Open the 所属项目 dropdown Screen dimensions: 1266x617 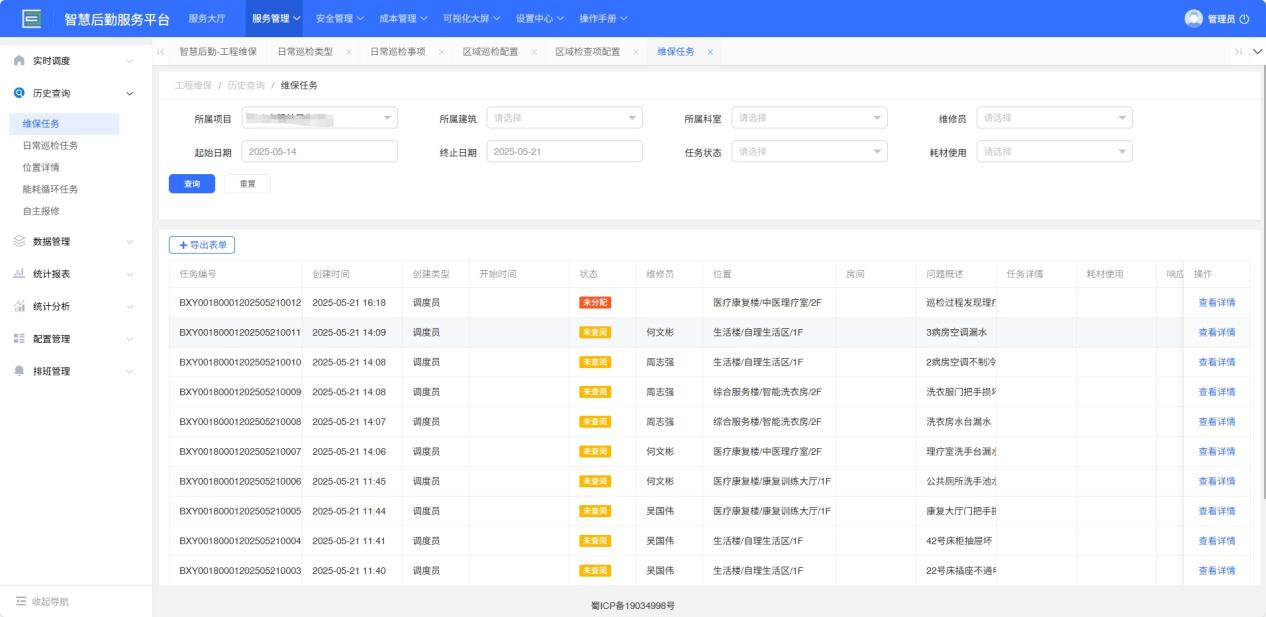(x=318, y=118)
